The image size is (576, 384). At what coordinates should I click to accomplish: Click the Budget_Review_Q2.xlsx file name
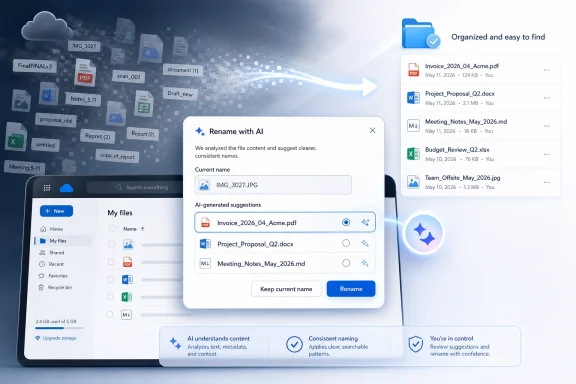point(457,150)
